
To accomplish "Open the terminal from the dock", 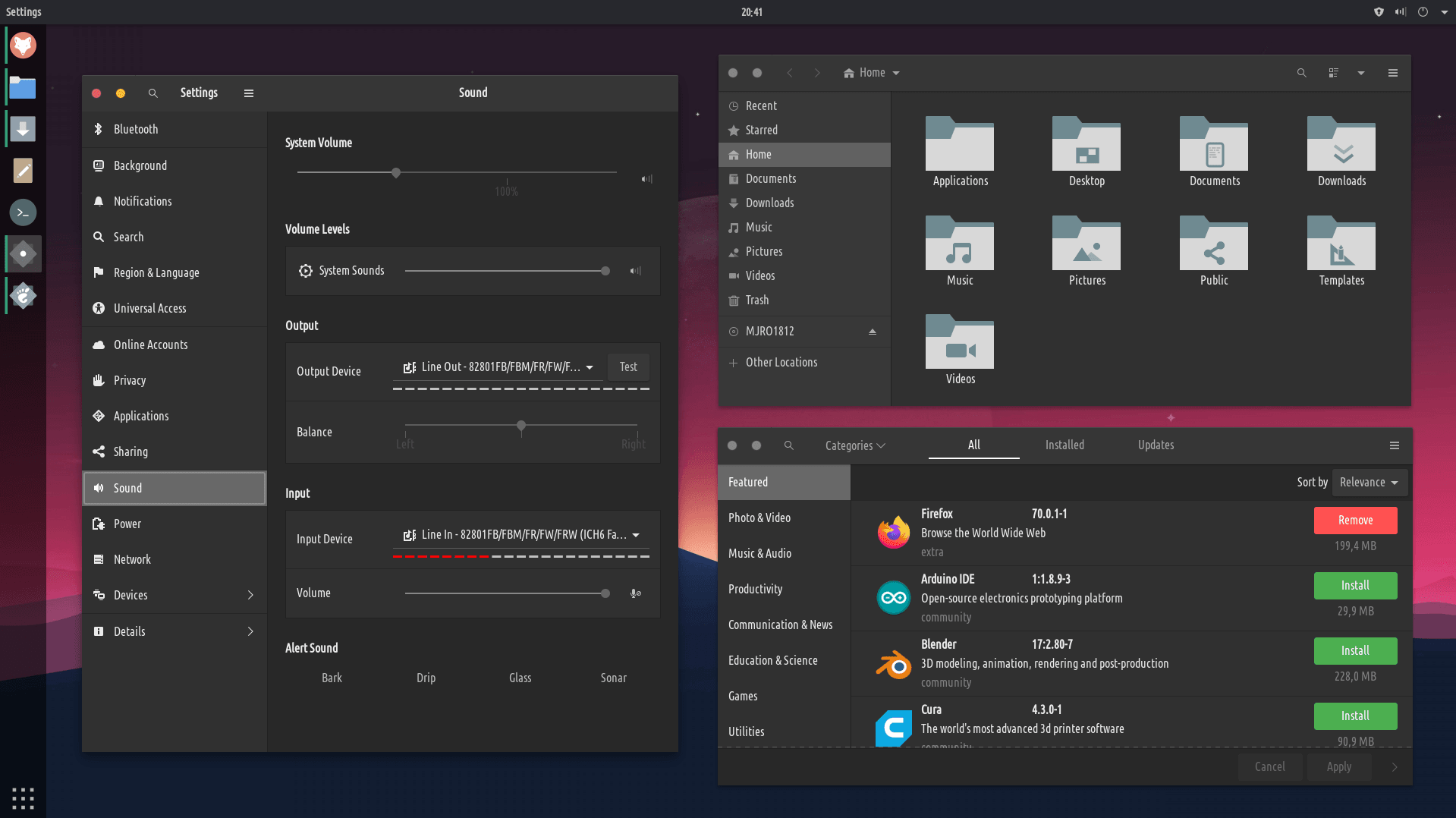I will pyautogui.click(x=23, y=212).
